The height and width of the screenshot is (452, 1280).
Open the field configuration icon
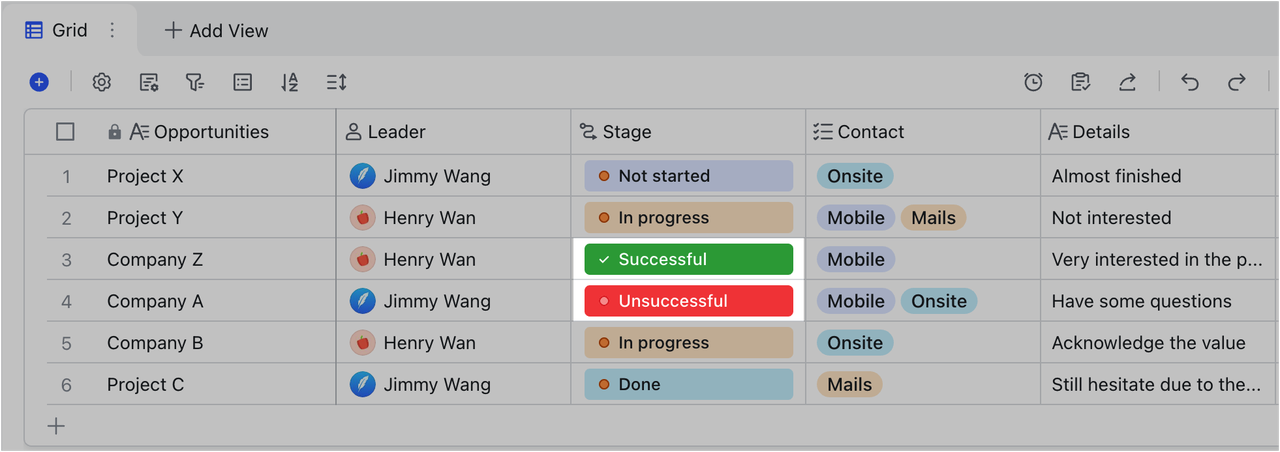(x=149, y=82)
